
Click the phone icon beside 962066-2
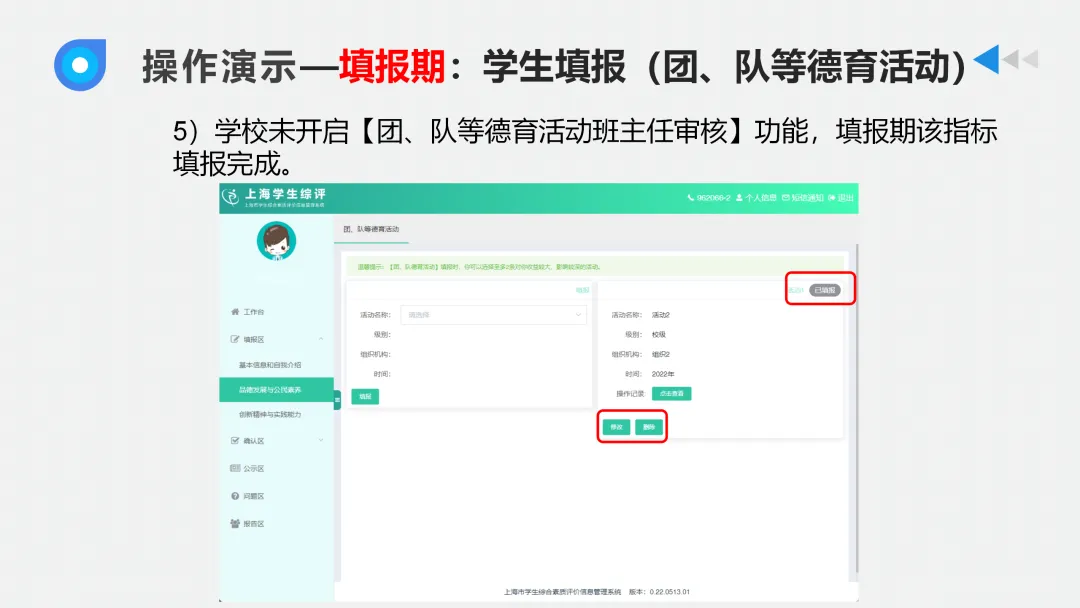click(x=693, y=197)
